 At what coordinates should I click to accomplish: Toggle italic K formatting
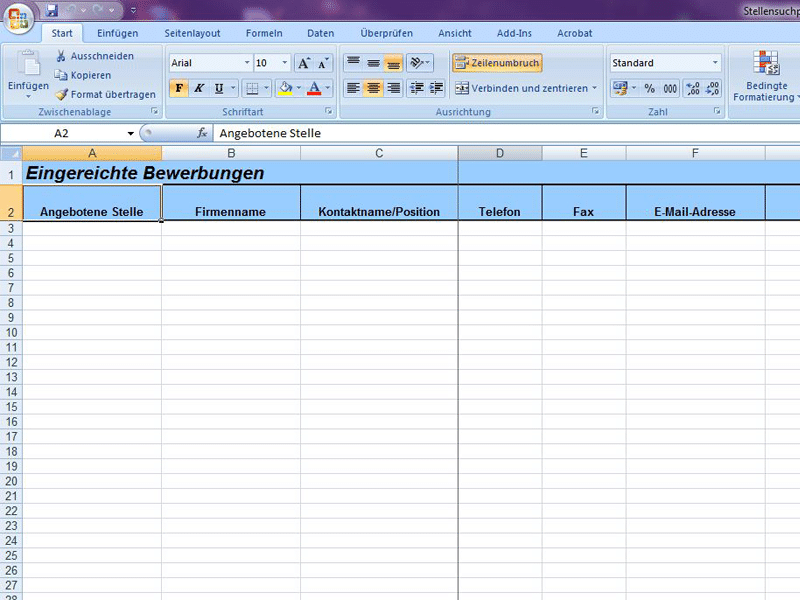click(x=198, y=88)
